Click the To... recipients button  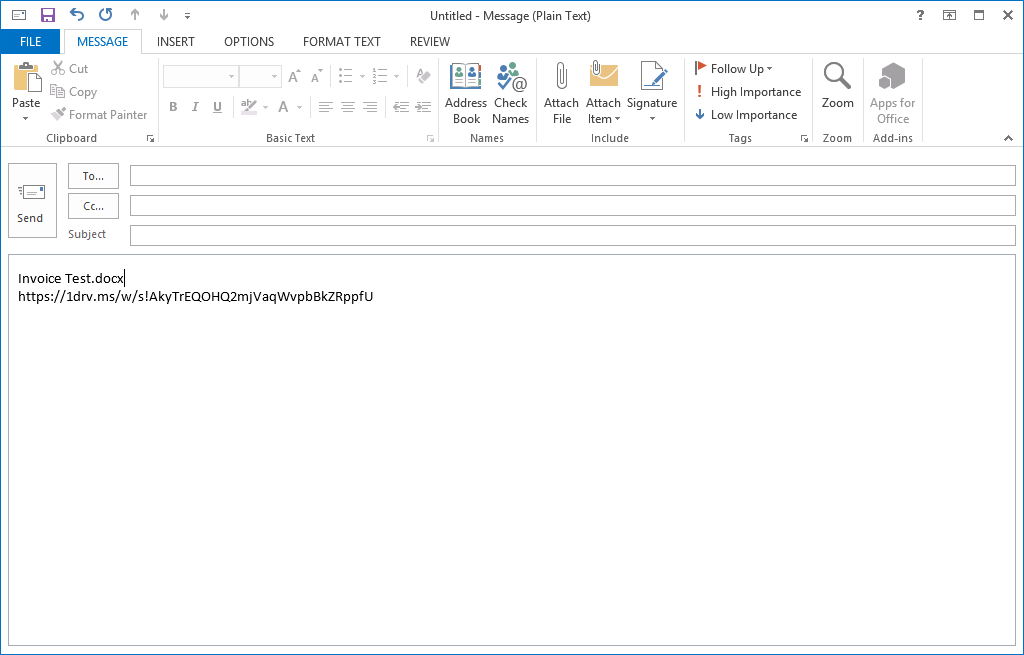(93, 176)
